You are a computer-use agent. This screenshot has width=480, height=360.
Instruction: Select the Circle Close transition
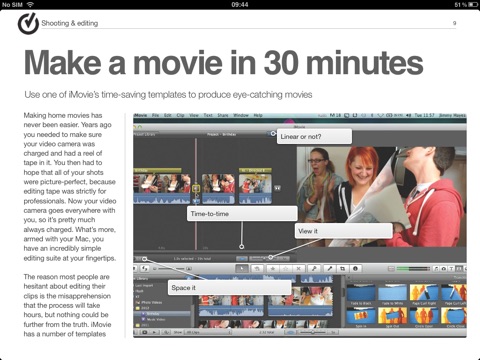tap(454, 317)
